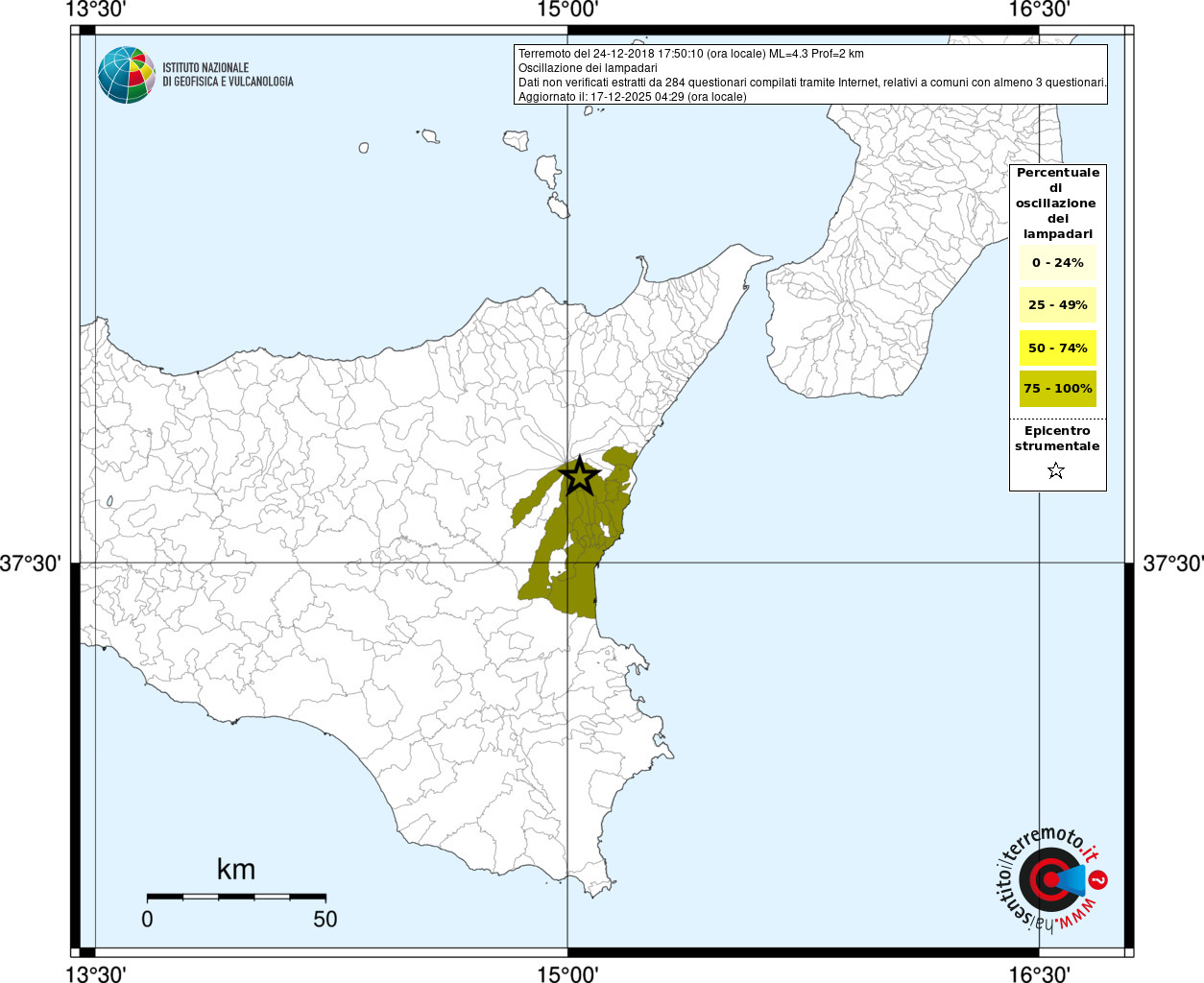Click the epicenter star on the map
Image resolution: width=1204 pixels, height=983 pixels.
click(x=580, y=476)
